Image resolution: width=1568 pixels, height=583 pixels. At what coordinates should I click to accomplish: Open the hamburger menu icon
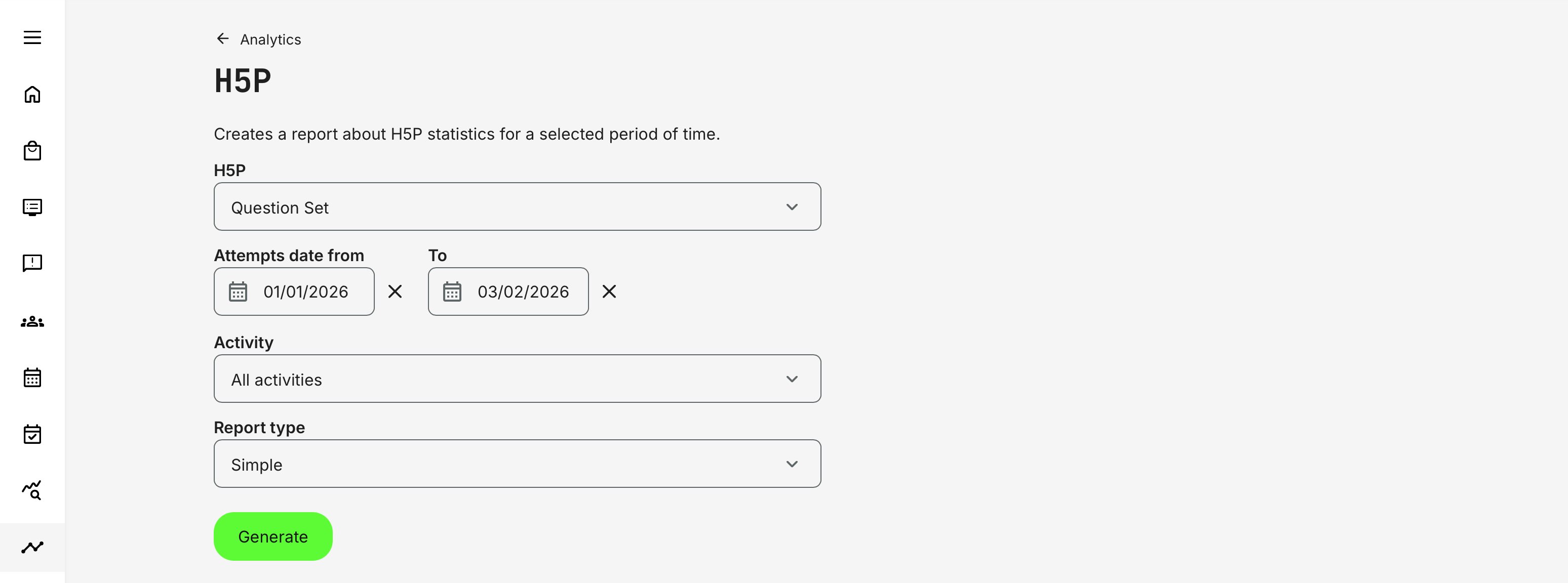32,37
